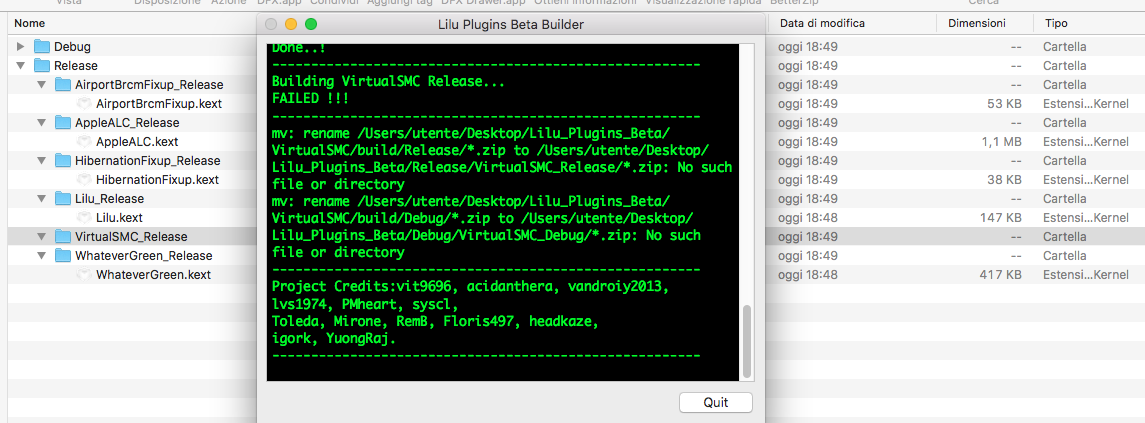The height and width of the screenshot is (423, 1145).
Task: Select AppleALC_Release folder icon
Action: point(63,123)
